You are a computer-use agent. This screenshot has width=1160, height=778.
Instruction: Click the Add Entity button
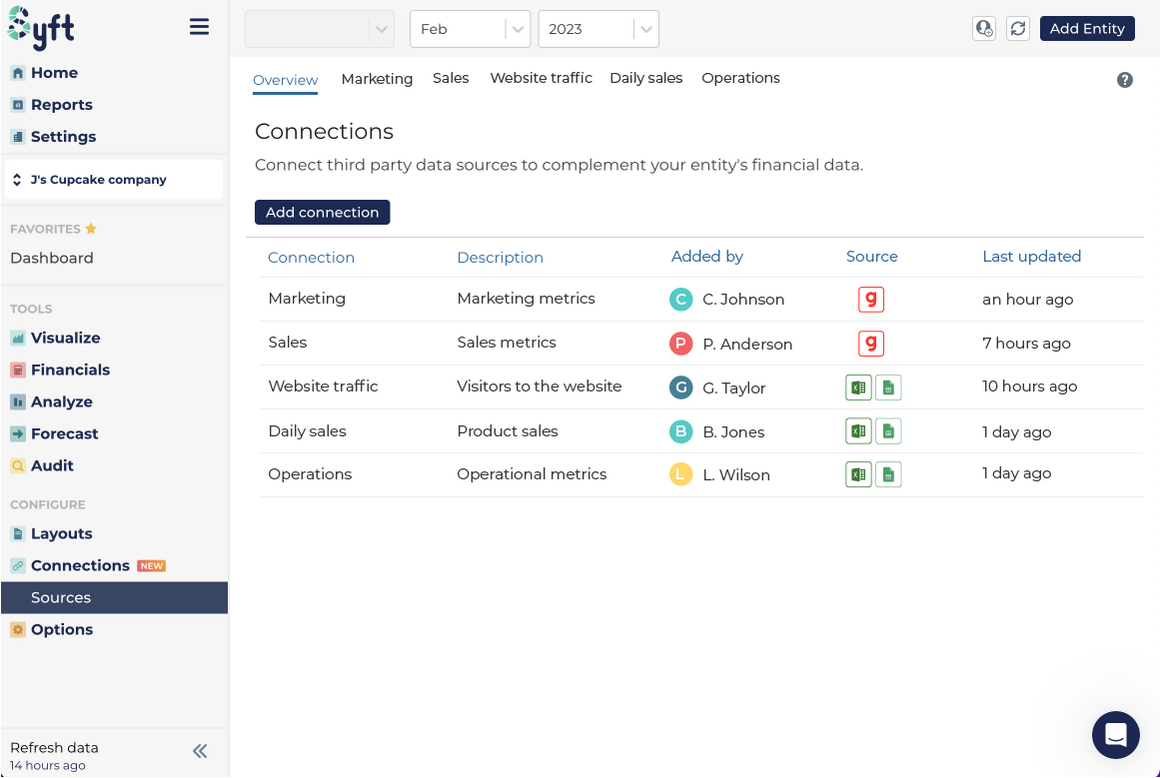click(x=1087, y=28)
